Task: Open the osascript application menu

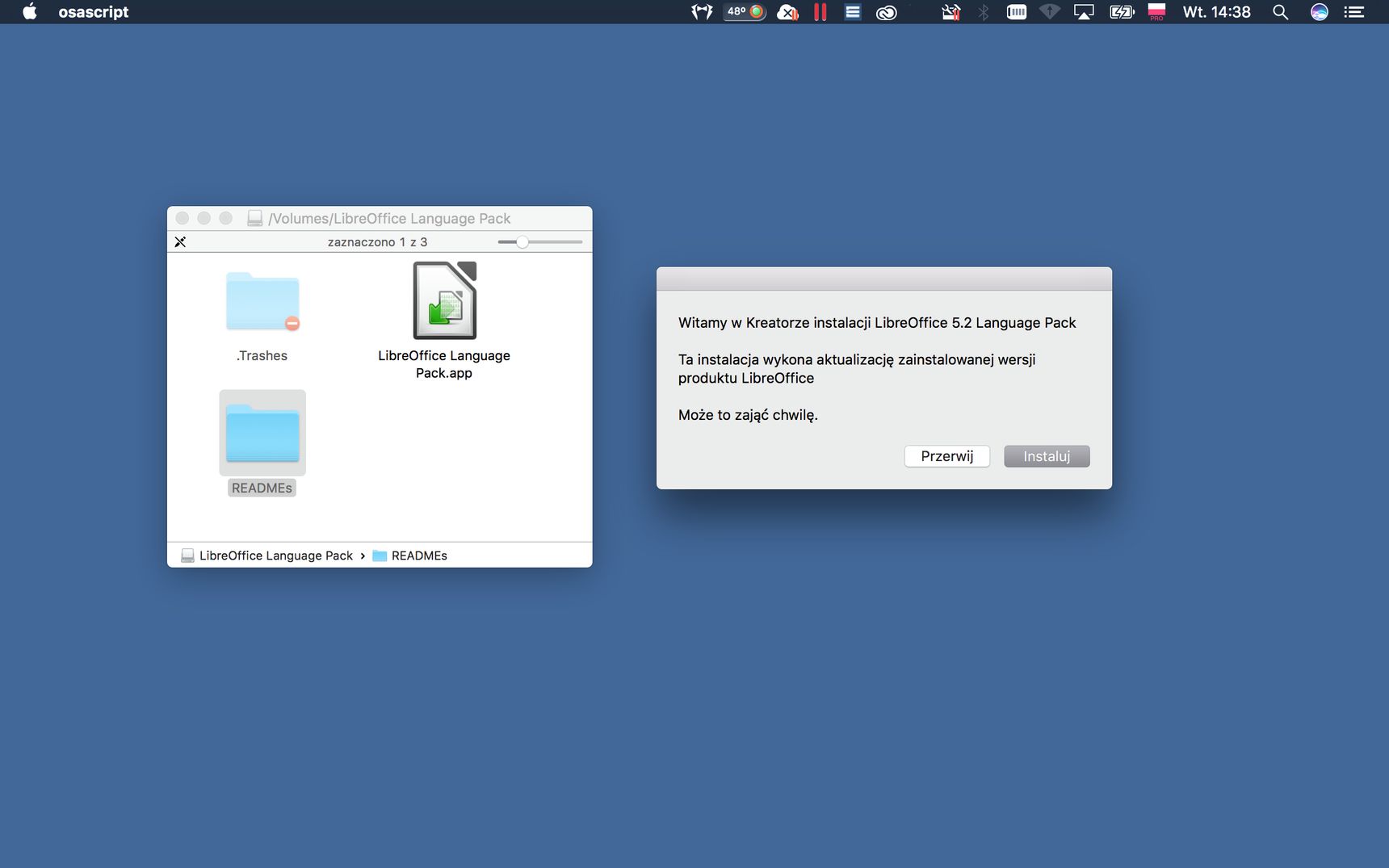Action: pyautogui.click(x=94, y=11)
